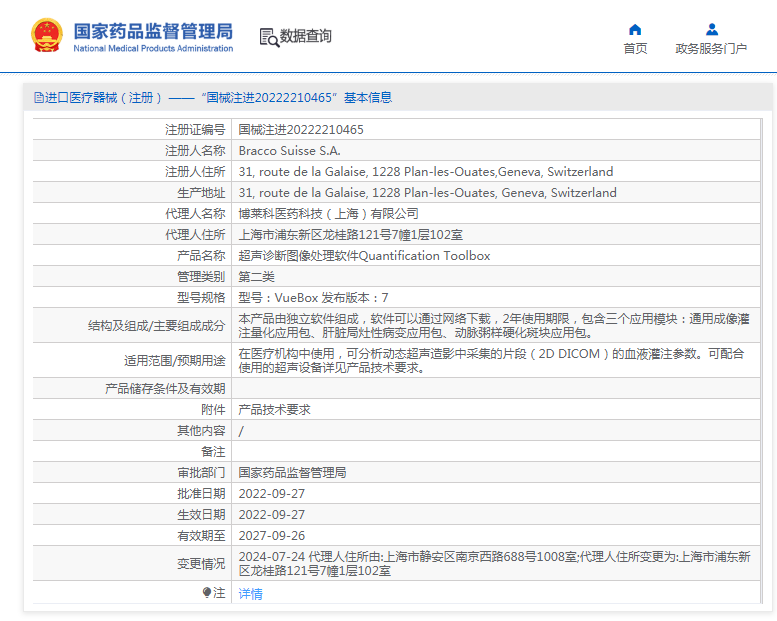Select registration number 国械注进20222210465 value
This screenshot has height=621, width=777.
[x=301, y=130]
